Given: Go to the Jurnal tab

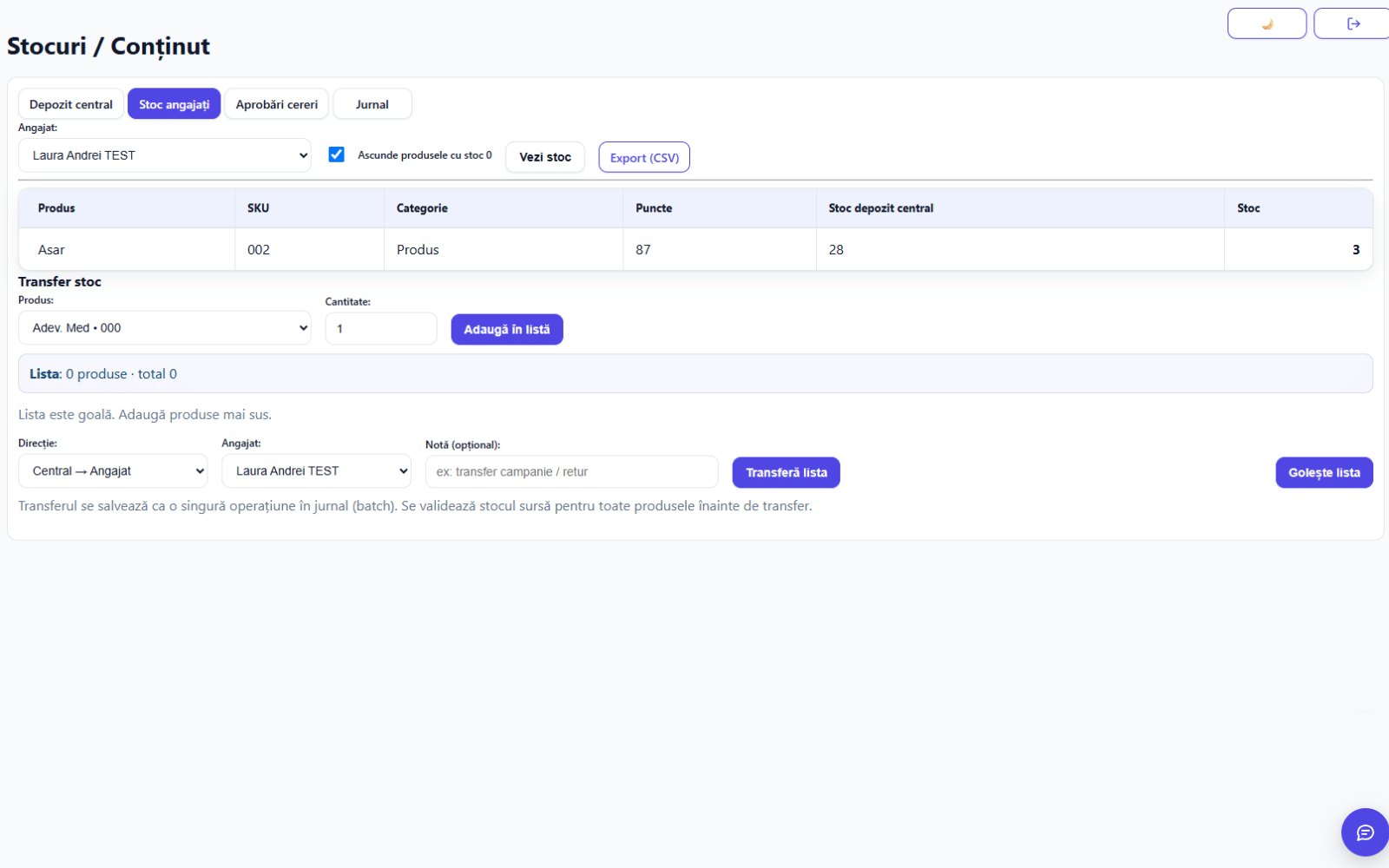Looking at the screenshot, I should 372,104.
